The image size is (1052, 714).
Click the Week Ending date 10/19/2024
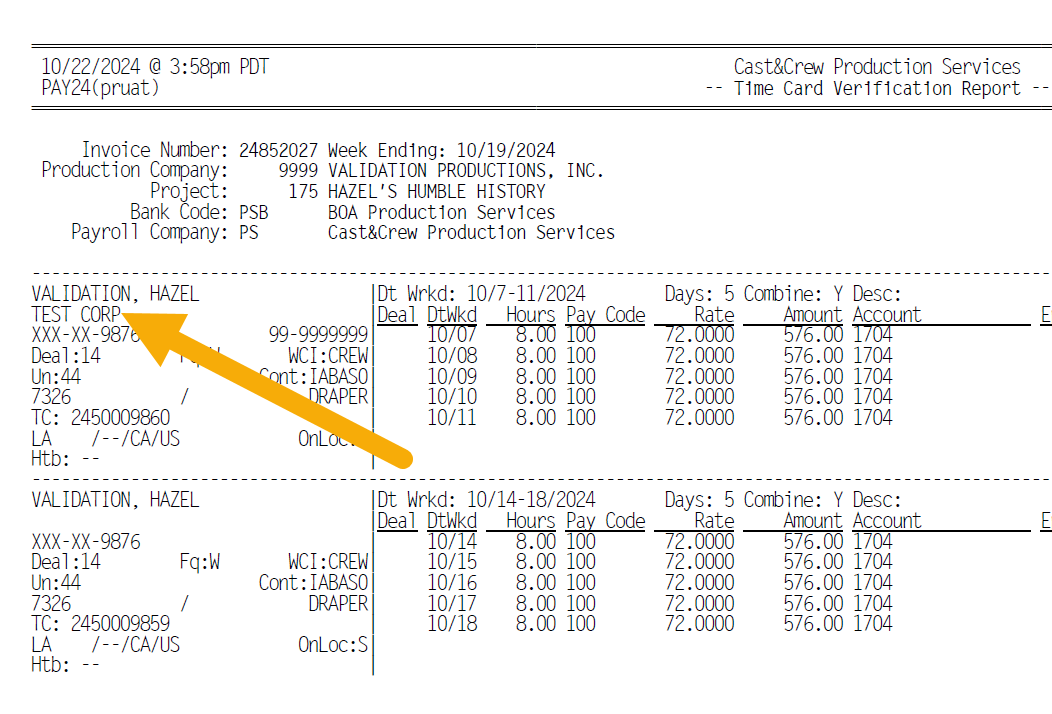(506, 150)
